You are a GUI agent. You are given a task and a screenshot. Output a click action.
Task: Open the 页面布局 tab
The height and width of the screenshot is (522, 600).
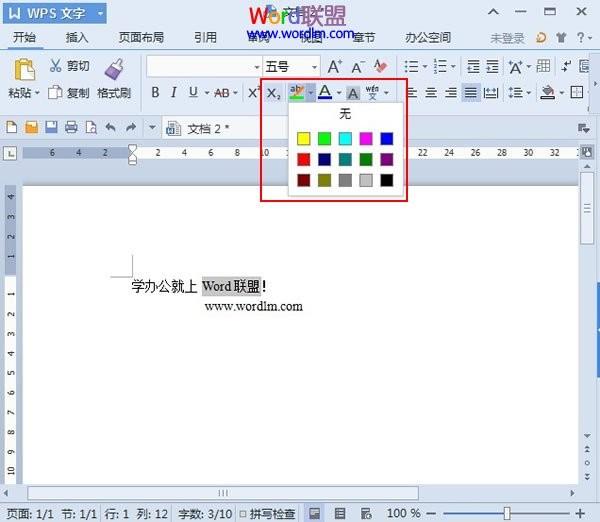[141, 38]
